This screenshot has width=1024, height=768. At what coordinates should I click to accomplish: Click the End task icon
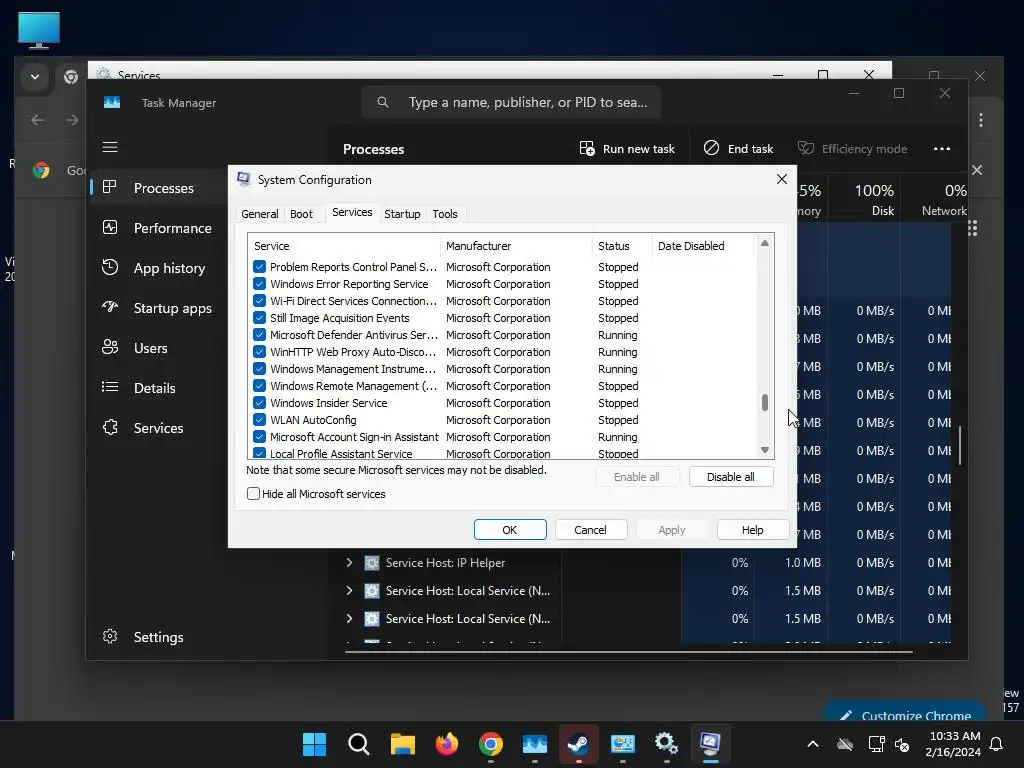711,148
